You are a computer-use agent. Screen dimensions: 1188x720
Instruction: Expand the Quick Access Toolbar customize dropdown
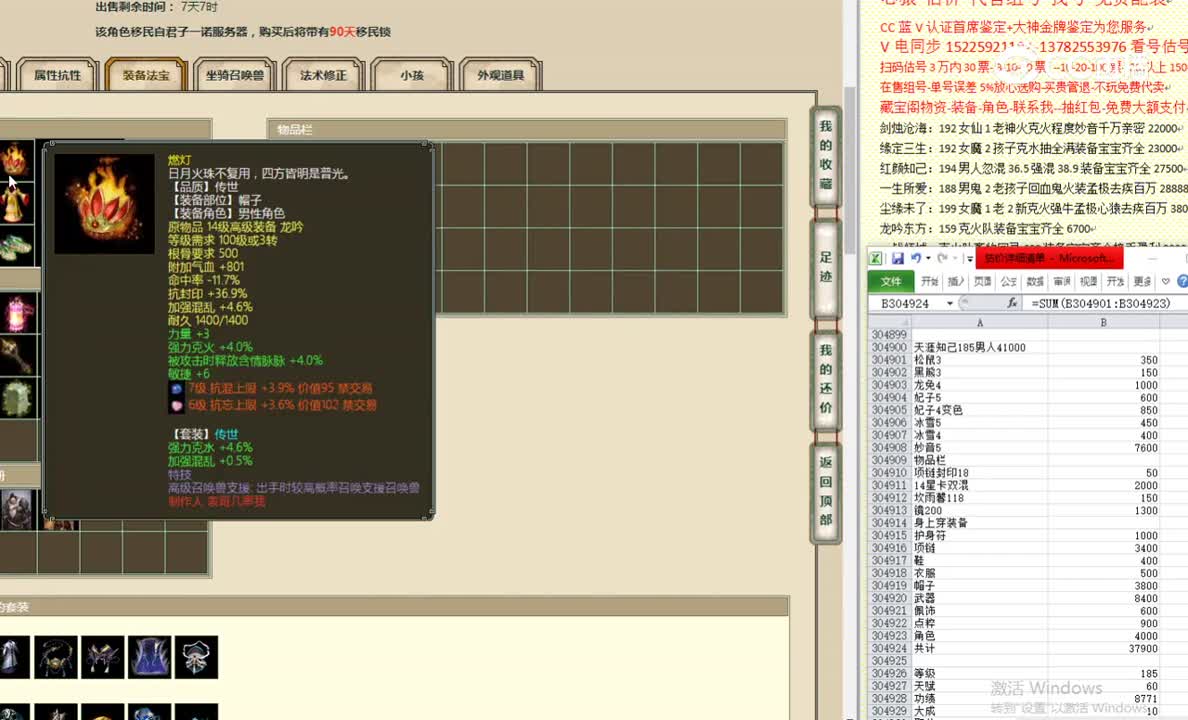[970, 258]
